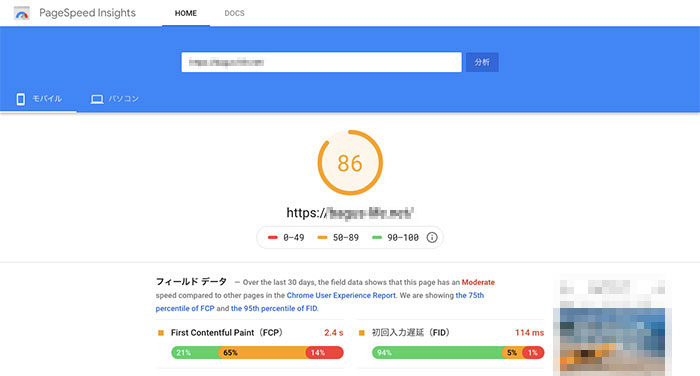Viewport: 700px width, 376px height.
Task: Click the PageSpeed Insights title text
Action: click(88, 13)
